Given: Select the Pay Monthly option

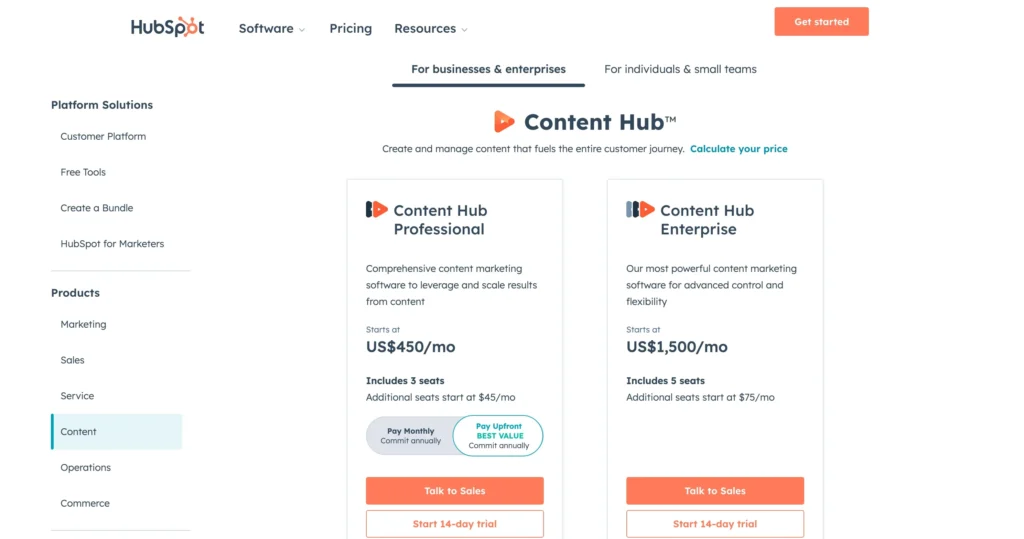Looking at the screenshot, I should tap(411, 436).
